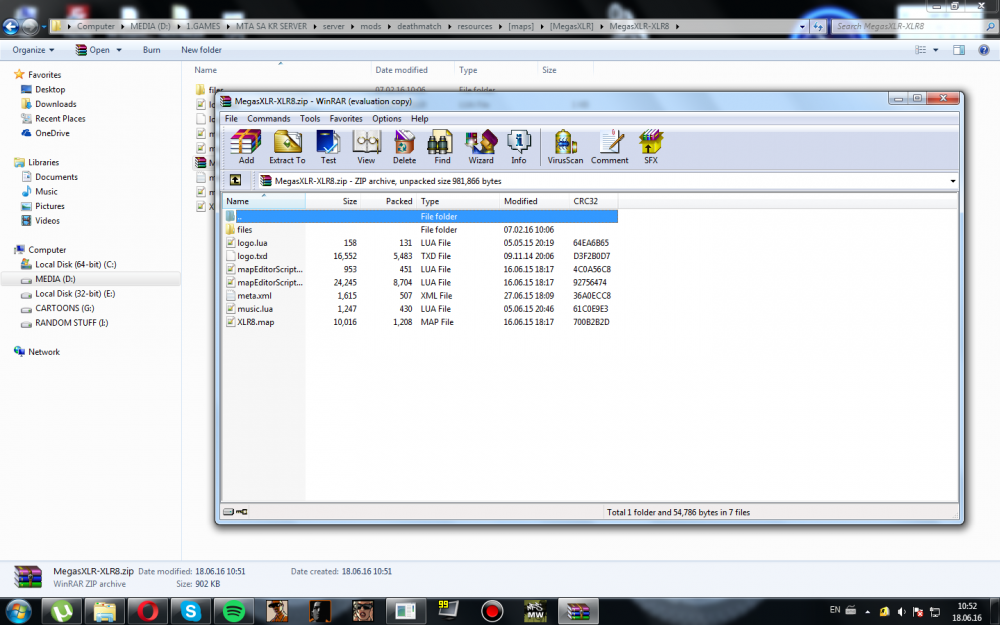The height and width of the screenshot is (625, 1000).
Task: Select Local Disk (64-bit) (C:) drive
Action: coord(75,264)
